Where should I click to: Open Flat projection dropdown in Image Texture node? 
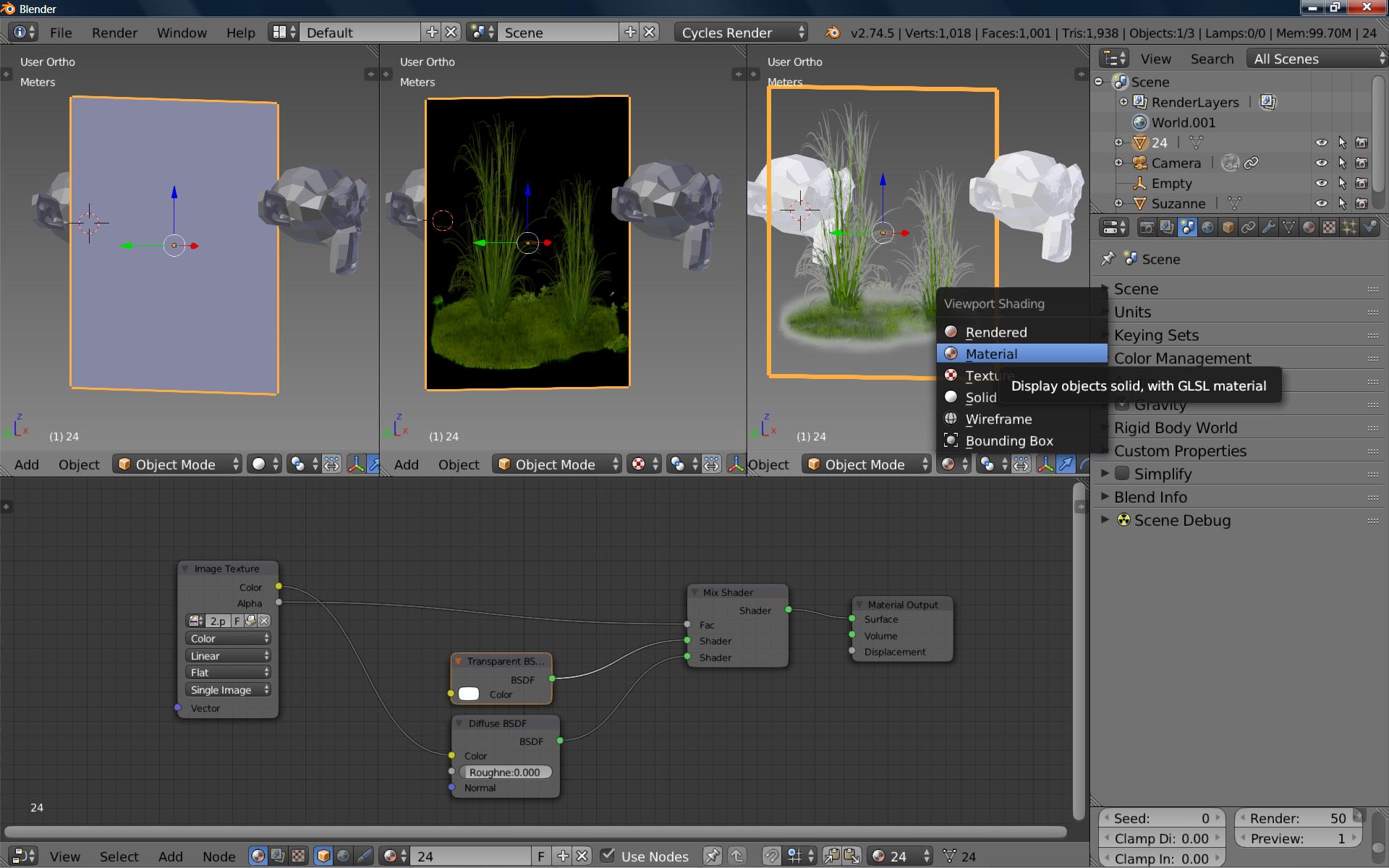point(229,673)
